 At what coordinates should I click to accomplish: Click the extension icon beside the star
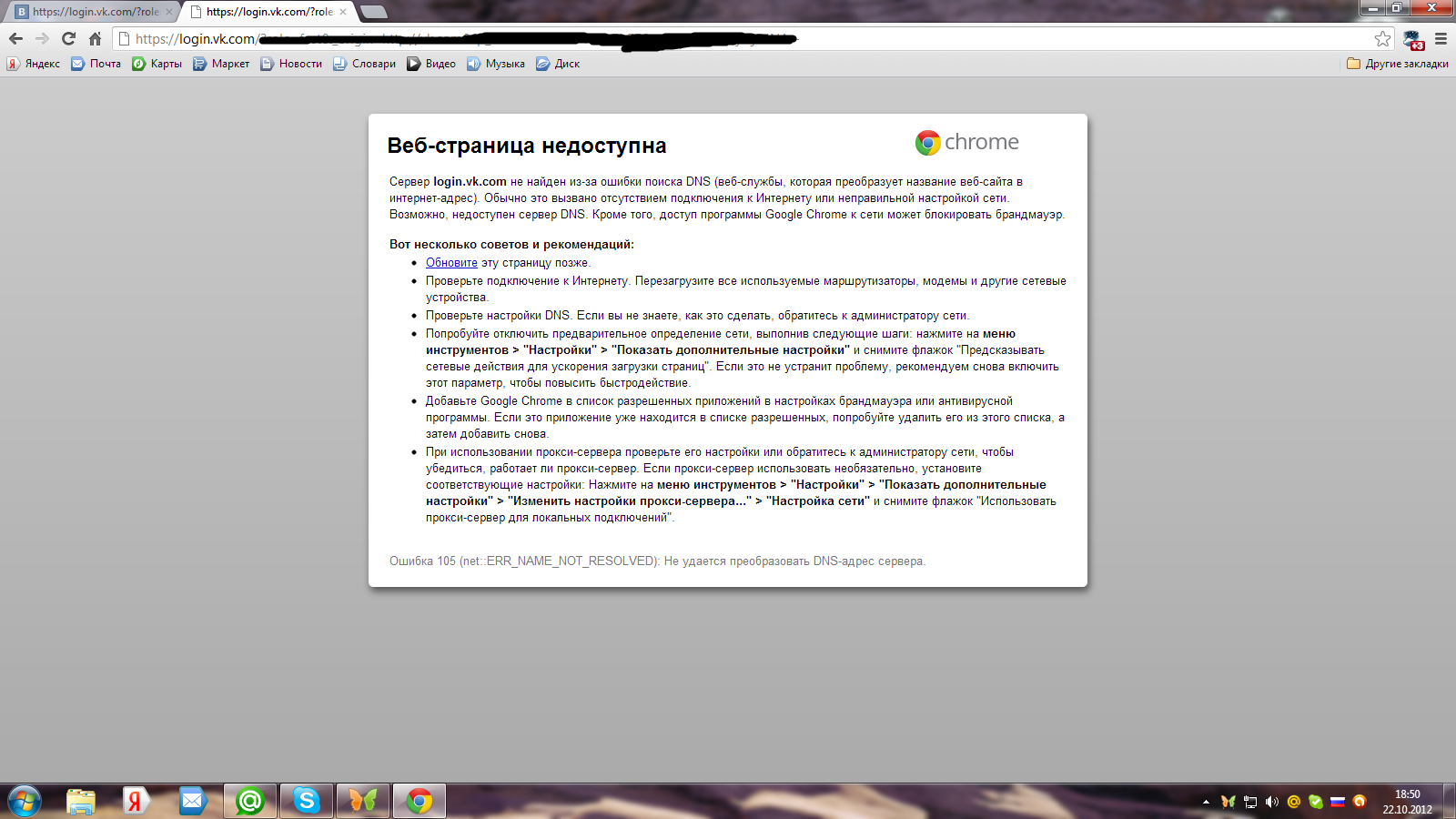[x=1412, y=39]
